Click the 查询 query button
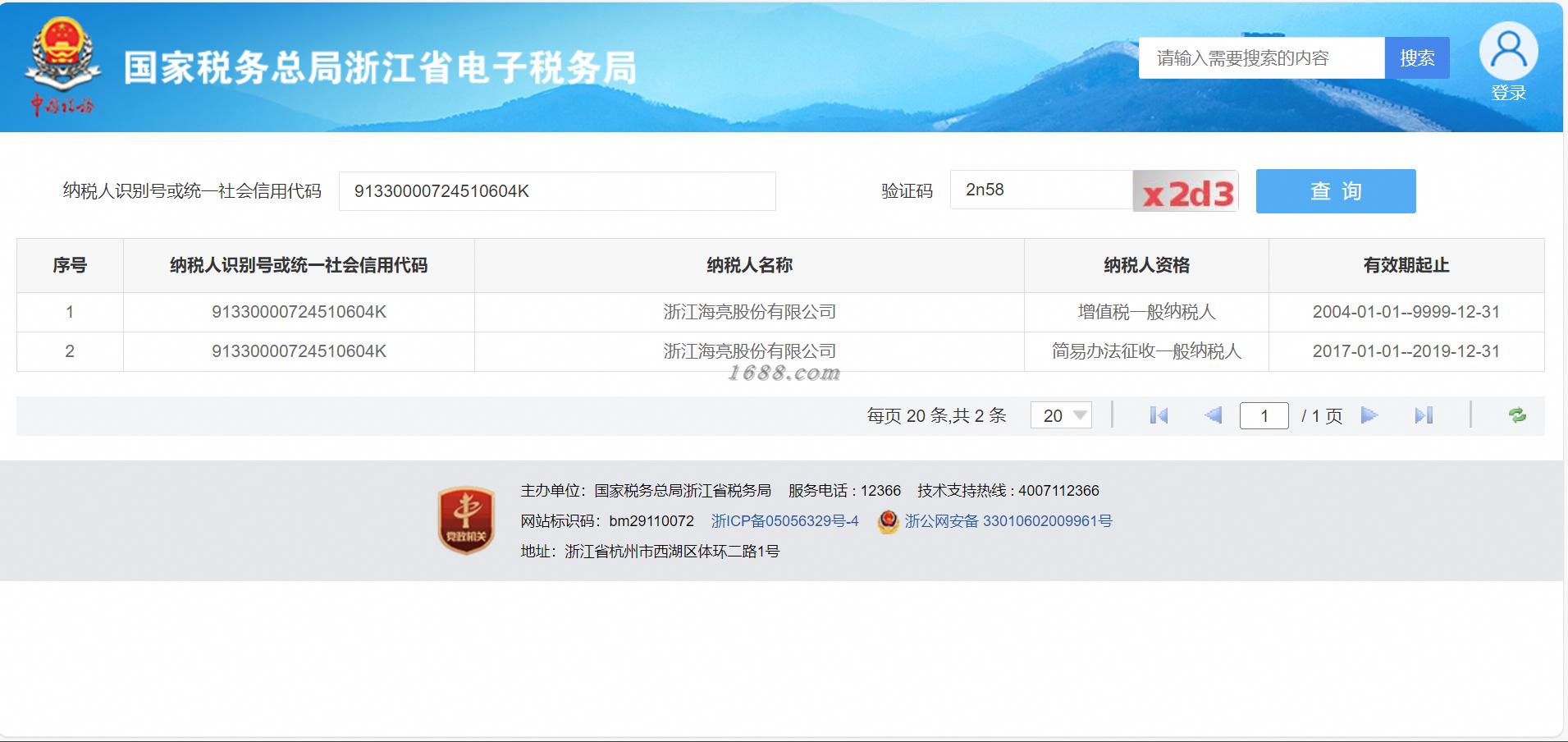The image size is (1568, 742). click(x=1336, y=191)
